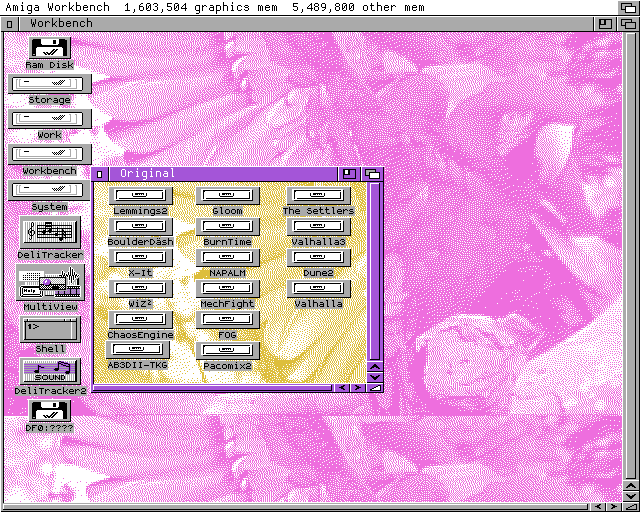Click up arrow in Workbench window scrollbar
The width and height of the screenshot is (640, 512).
[631, 486]
